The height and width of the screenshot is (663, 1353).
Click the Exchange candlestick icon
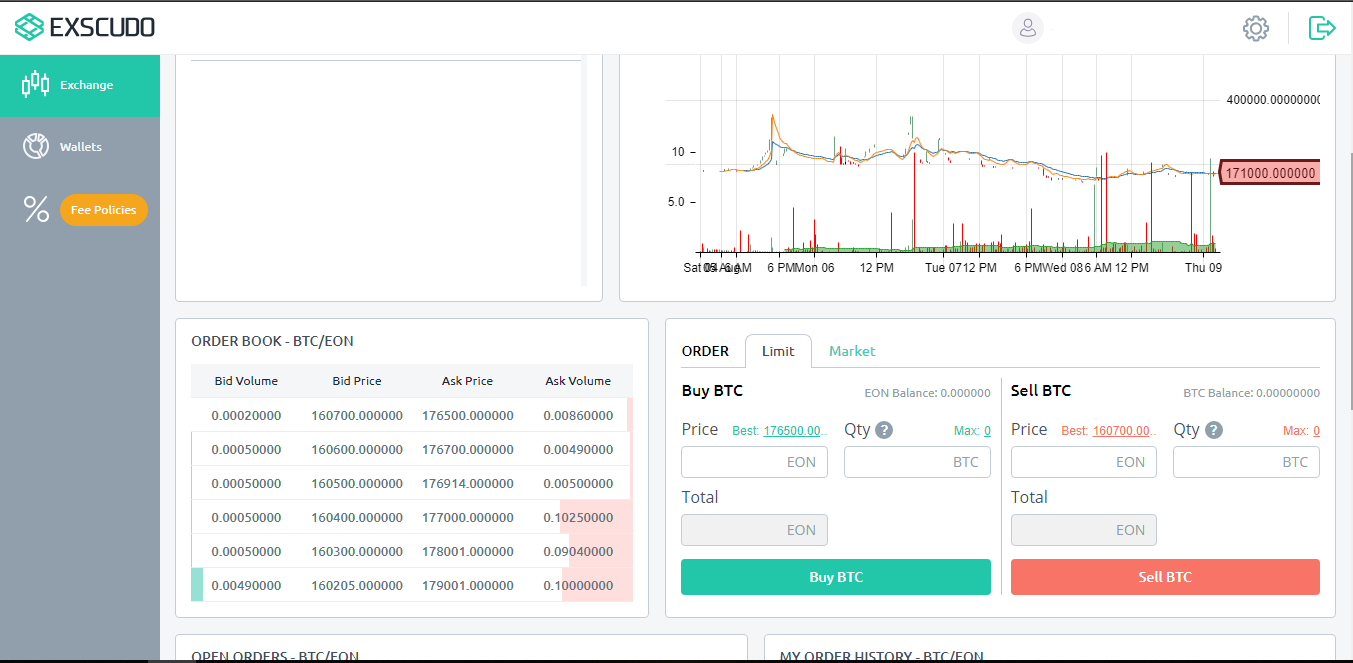(x=36, y=84)
